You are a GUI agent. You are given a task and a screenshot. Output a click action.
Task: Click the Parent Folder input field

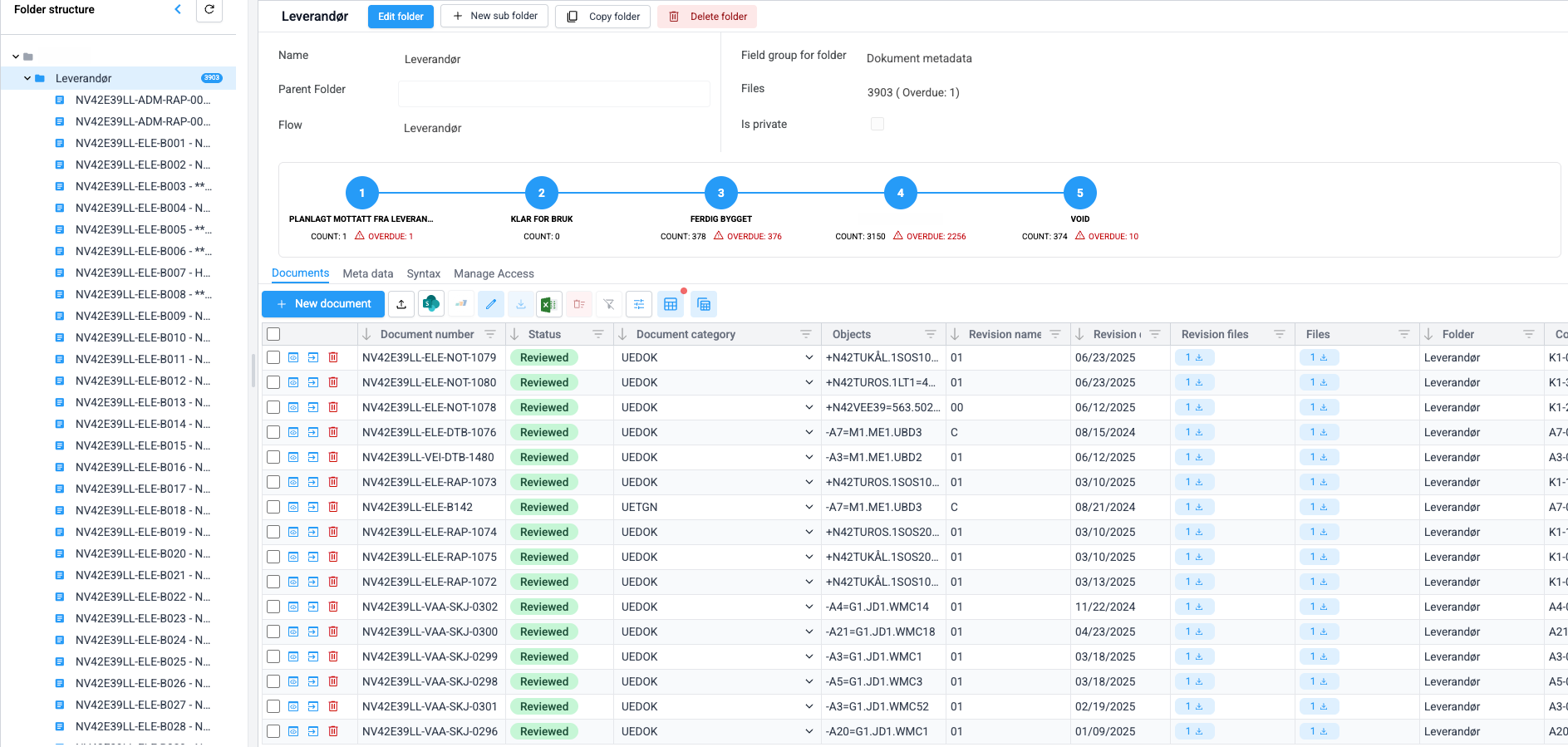click(x=553, y=93)
